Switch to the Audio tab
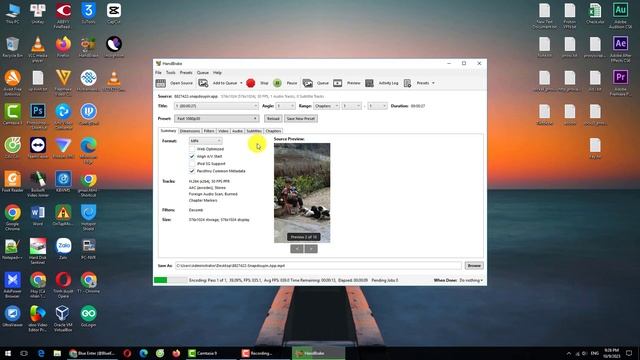The image size is (640, 360). click(237, 131)
